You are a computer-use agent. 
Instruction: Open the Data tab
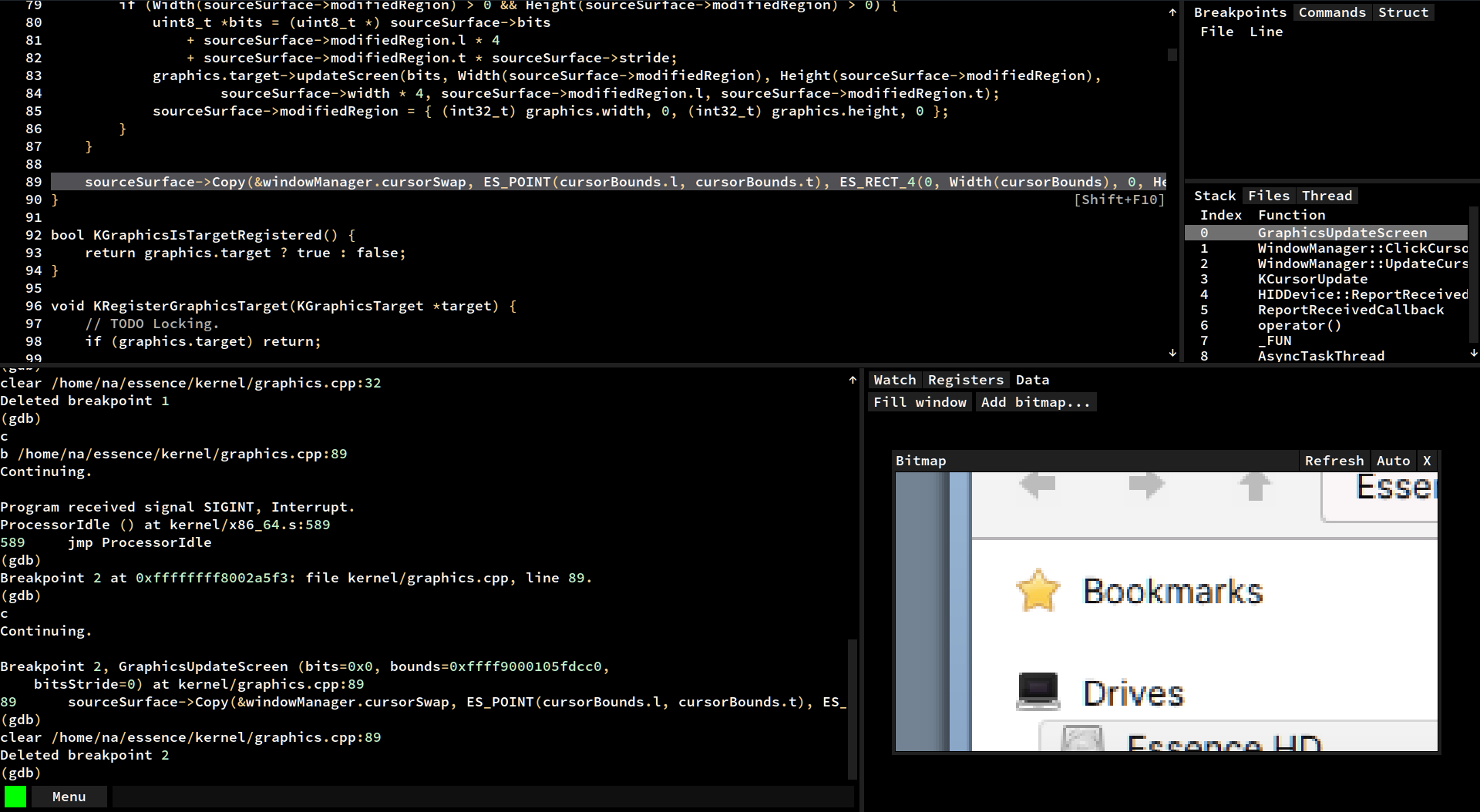click(1032, 379)
